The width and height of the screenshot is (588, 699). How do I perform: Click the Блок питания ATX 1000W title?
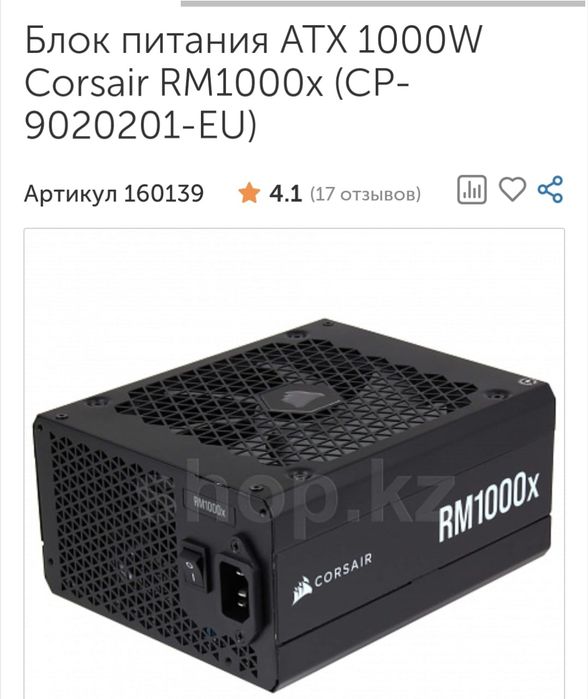point(253,40)
